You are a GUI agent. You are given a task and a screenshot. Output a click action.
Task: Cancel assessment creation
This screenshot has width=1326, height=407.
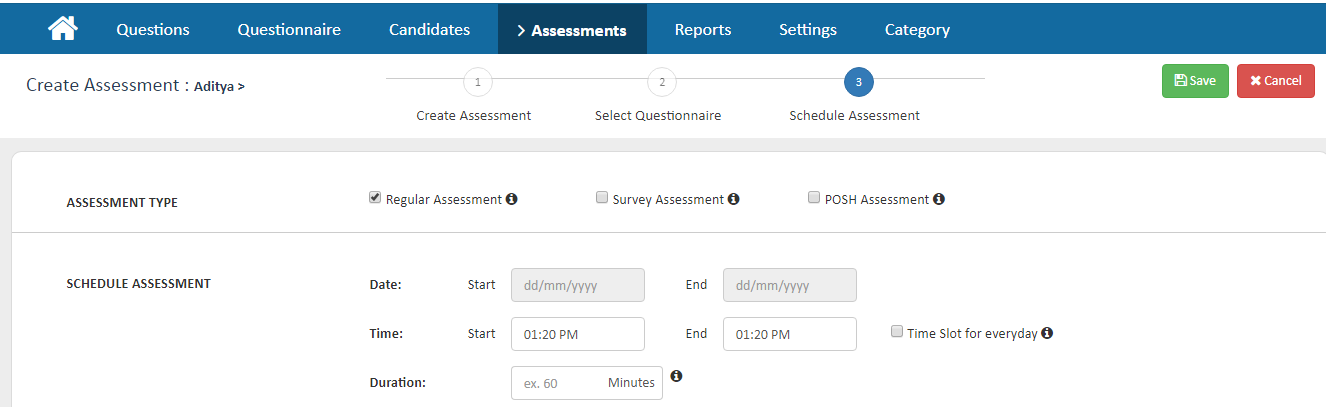(x=1275, y=81)
